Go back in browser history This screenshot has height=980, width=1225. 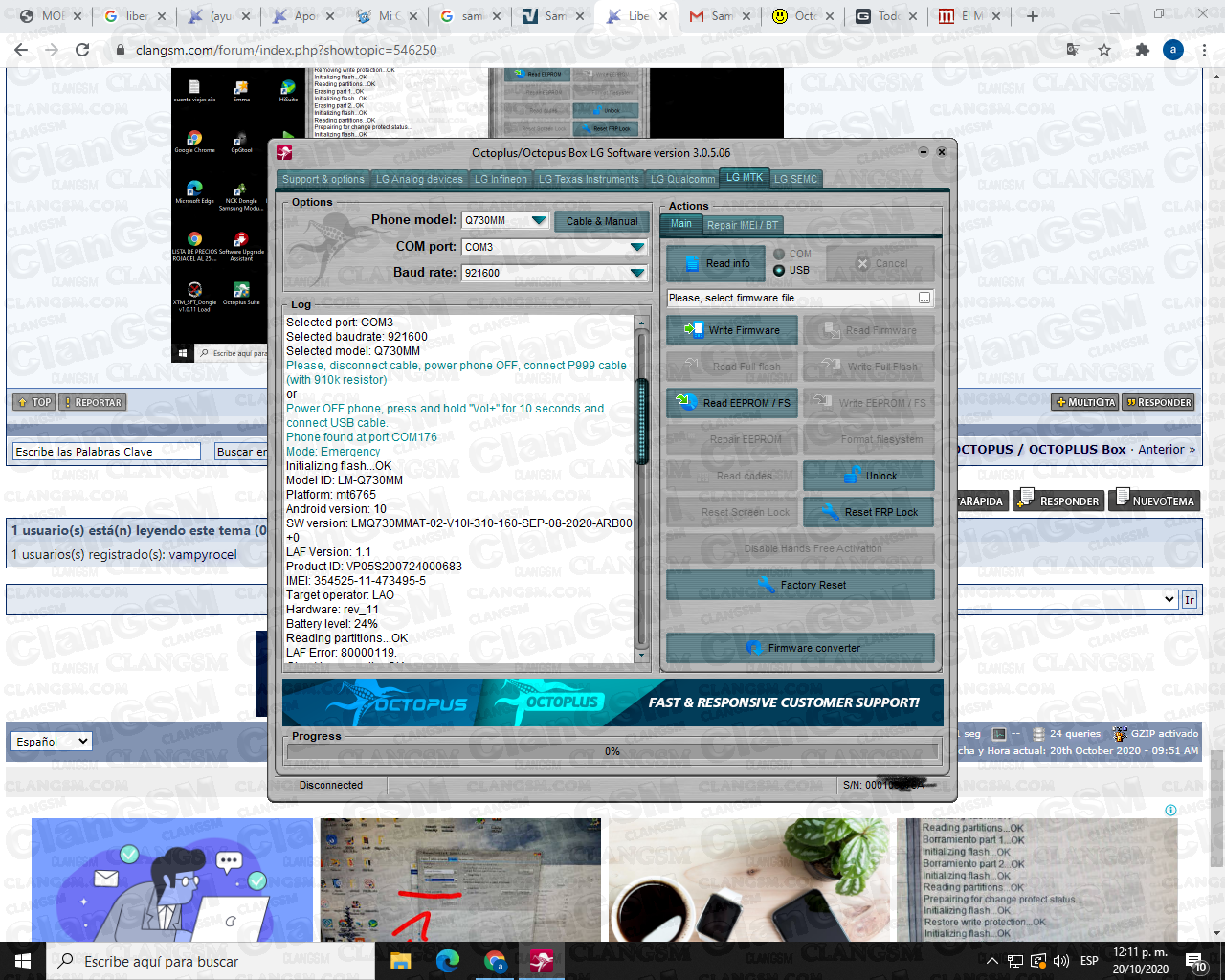(x=21, y=50)
